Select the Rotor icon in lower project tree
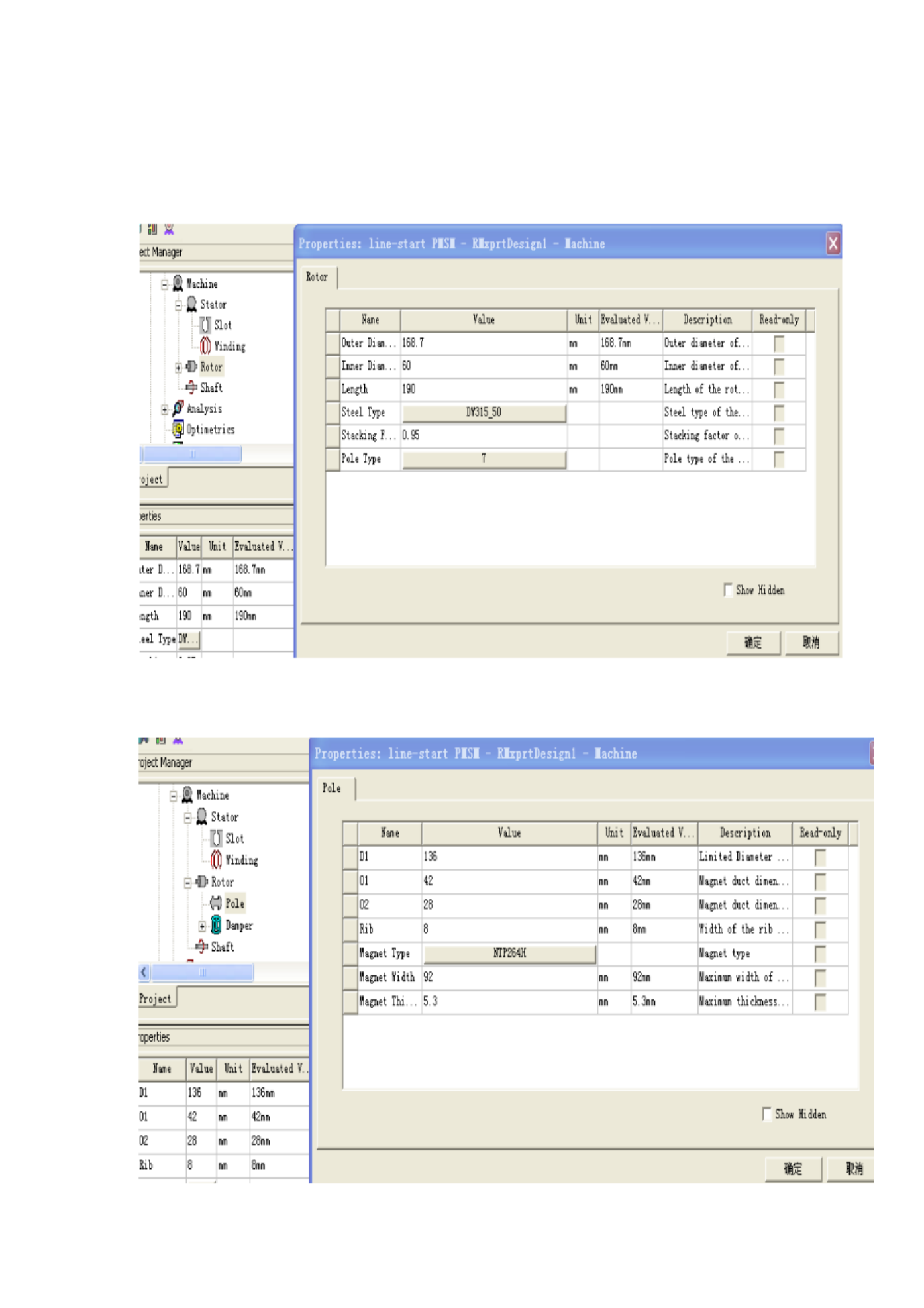924x1308 pixels. click(x=202, y=882)
